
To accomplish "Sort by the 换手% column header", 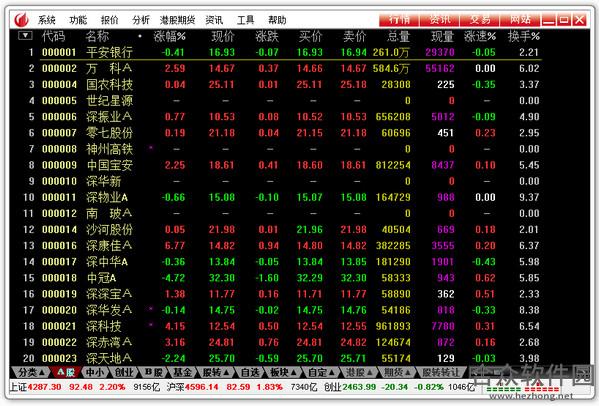I will [524, 36].
